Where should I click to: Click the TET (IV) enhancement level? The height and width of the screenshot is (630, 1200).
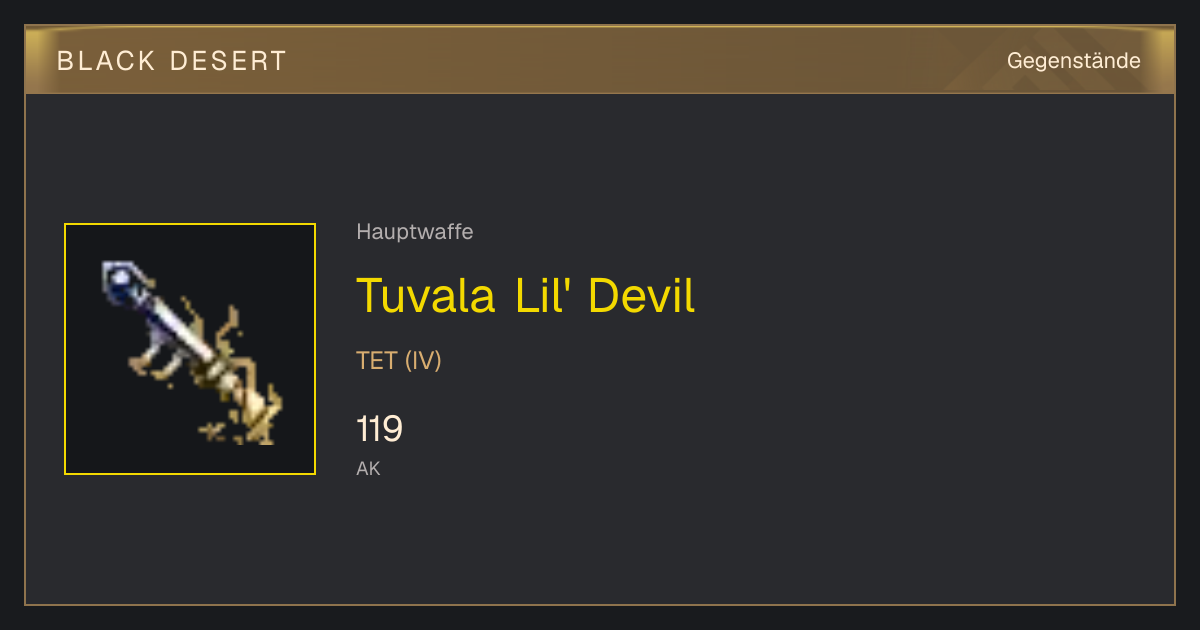399,361
